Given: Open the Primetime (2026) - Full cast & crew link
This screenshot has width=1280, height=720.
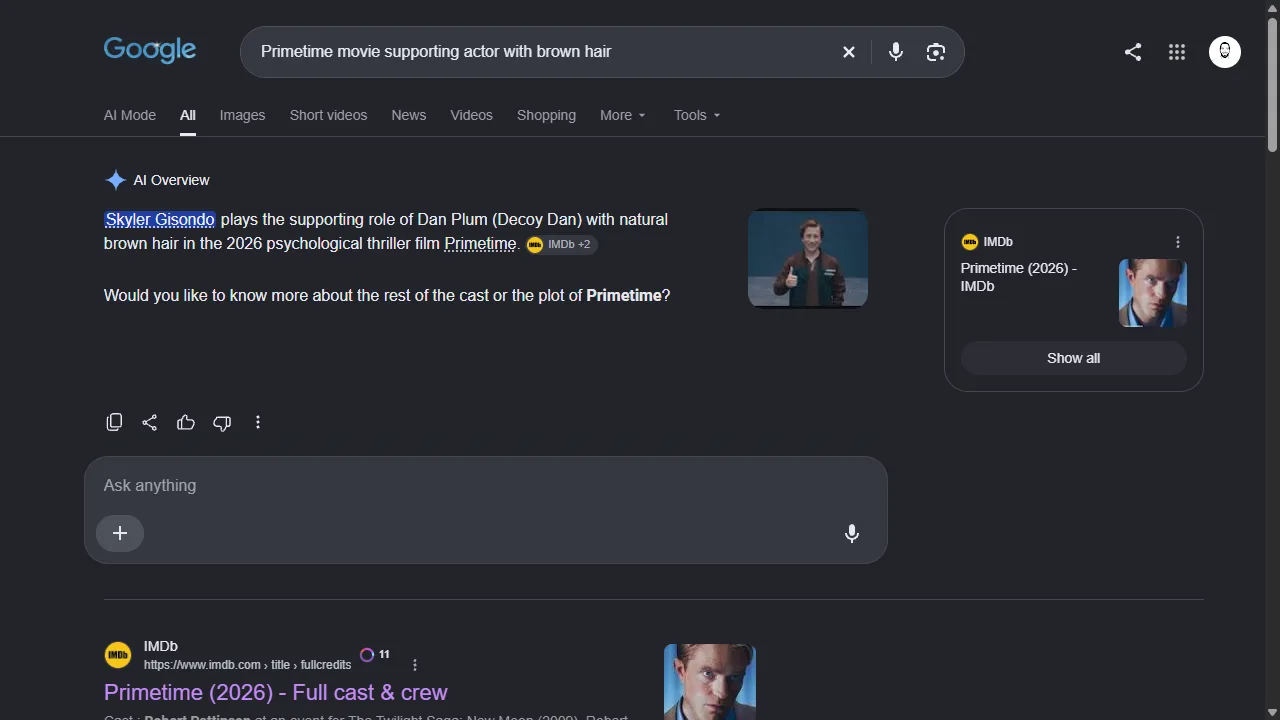Looking at the screenshot, I should 276,692.
